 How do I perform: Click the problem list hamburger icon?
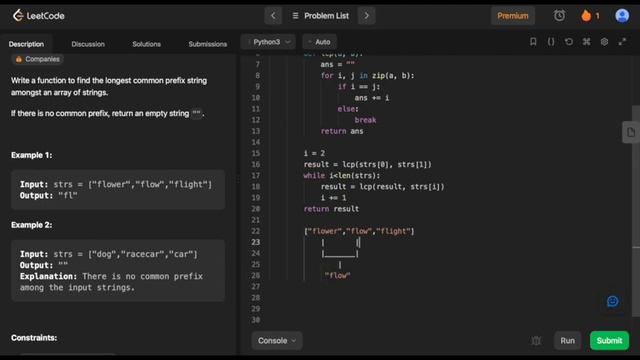coord(295,16)
